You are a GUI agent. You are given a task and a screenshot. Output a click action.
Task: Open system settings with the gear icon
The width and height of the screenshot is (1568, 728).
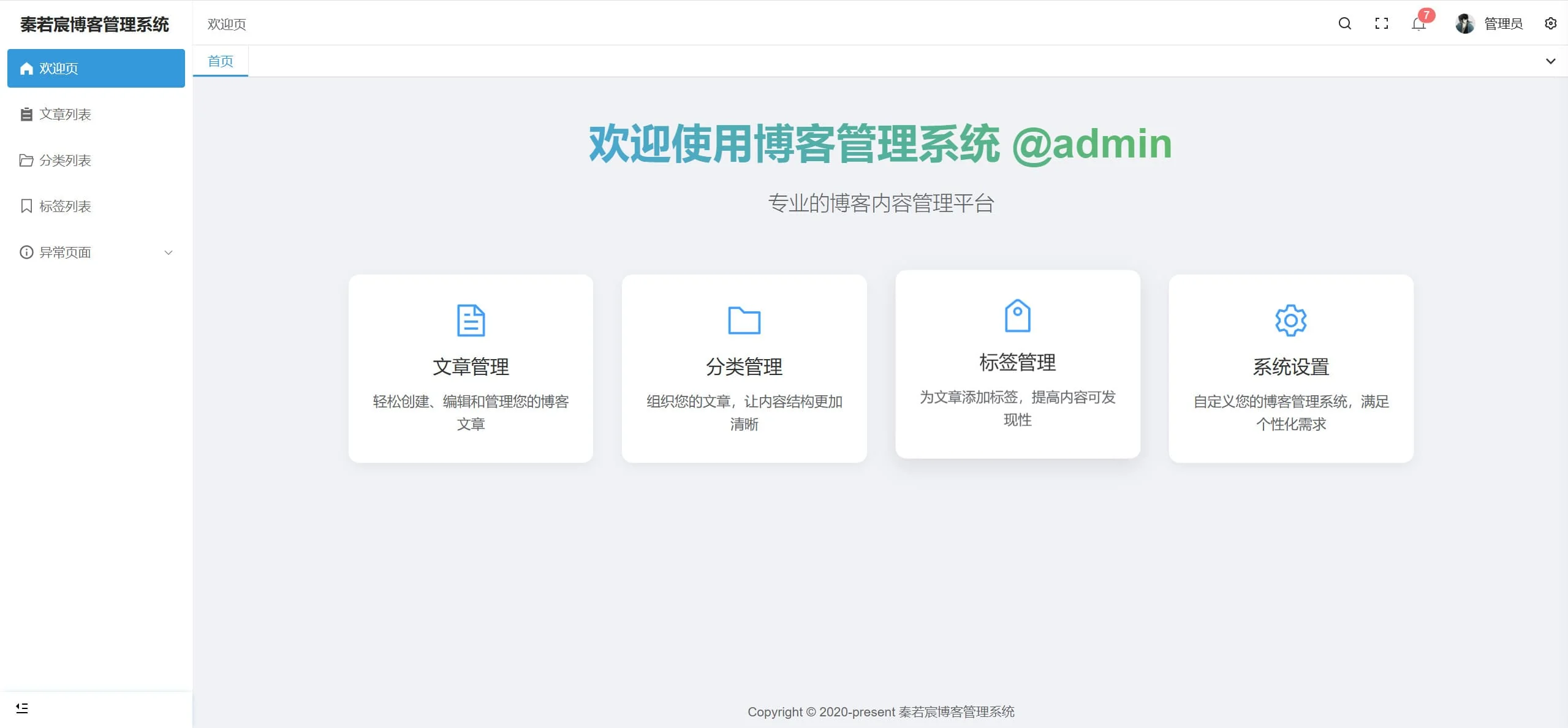pyautogui.click(x=1550, y=23)
